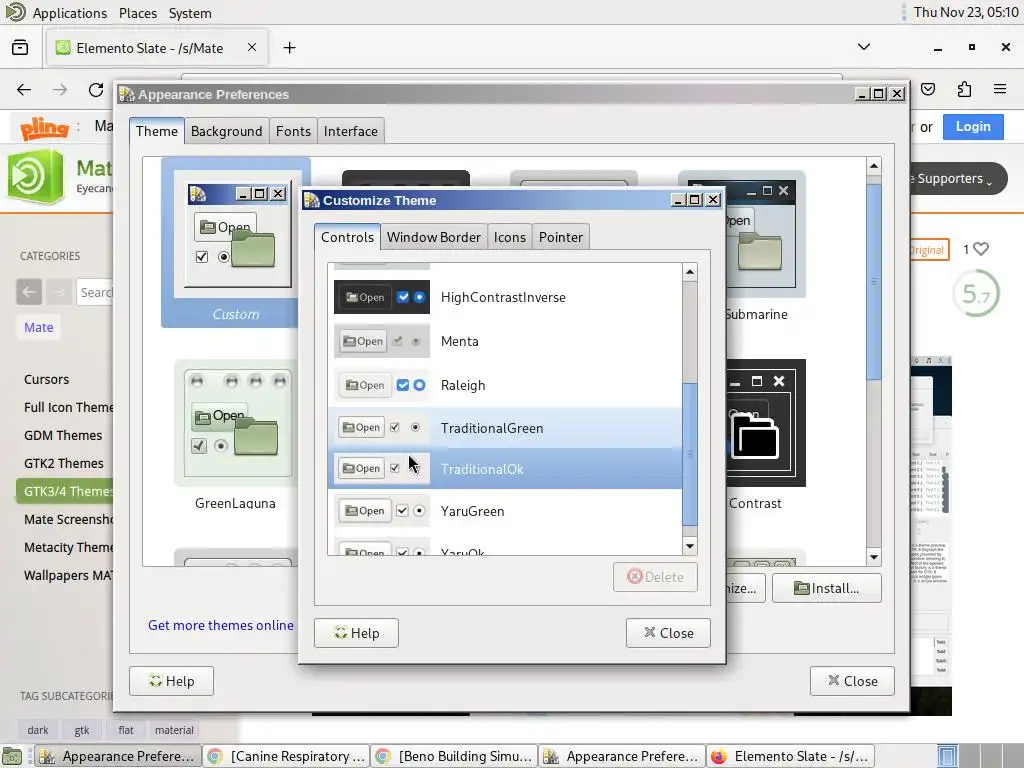The width and height of the screenshot is (1024, 768).
Task: Select the Custom theme thumbnail
Action: point(235,242)
